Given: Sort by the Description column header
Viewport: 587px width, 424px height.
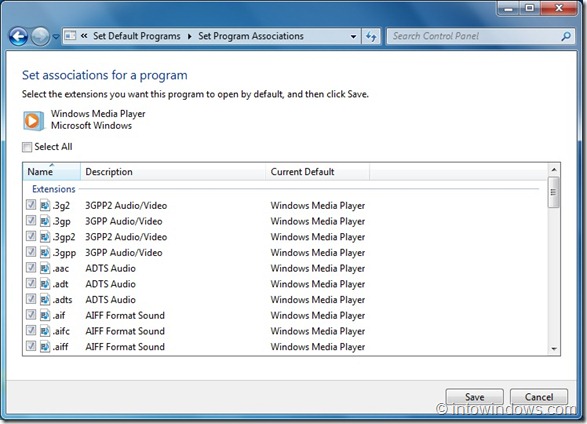Looking at the screenshot, I should [173, 172].
